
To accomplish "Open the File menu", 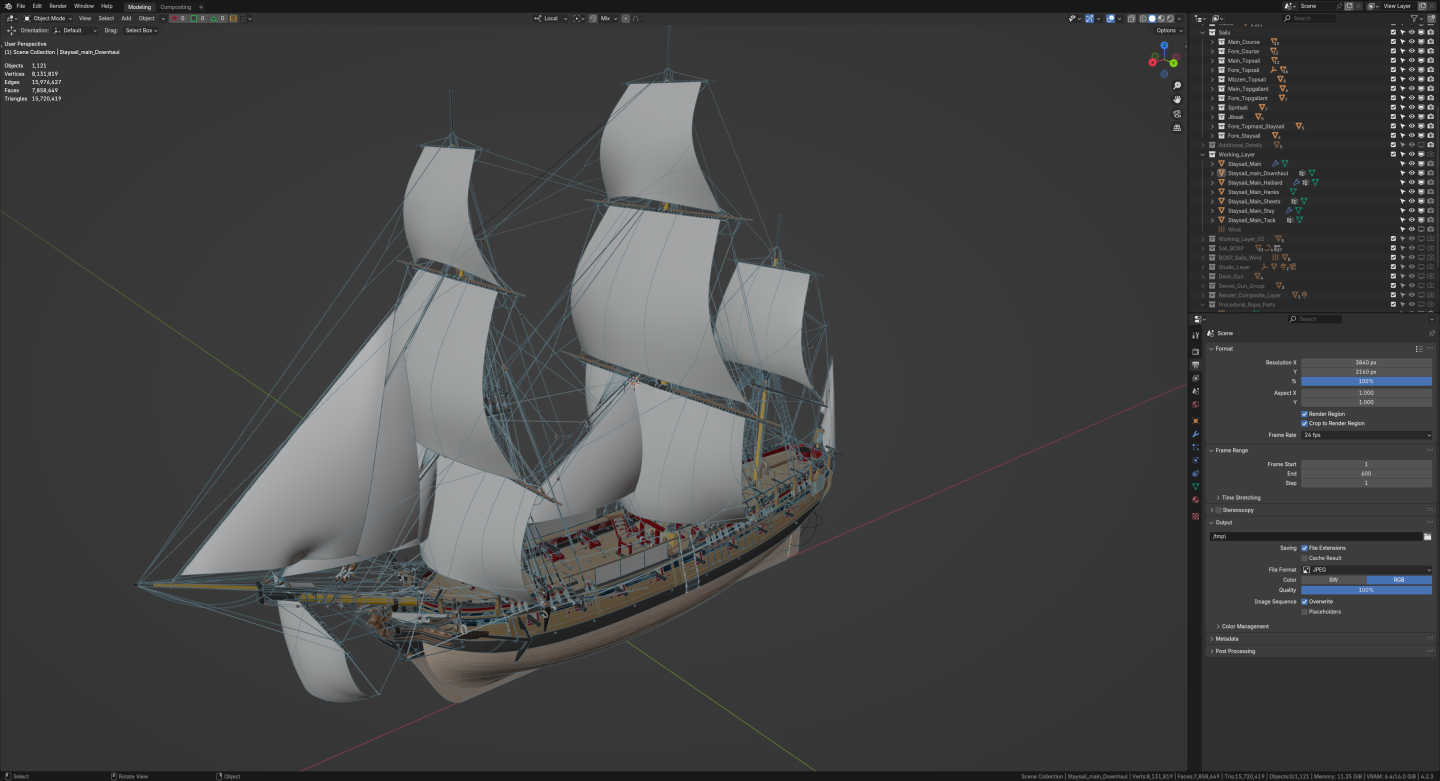I will tap(21, 6).
